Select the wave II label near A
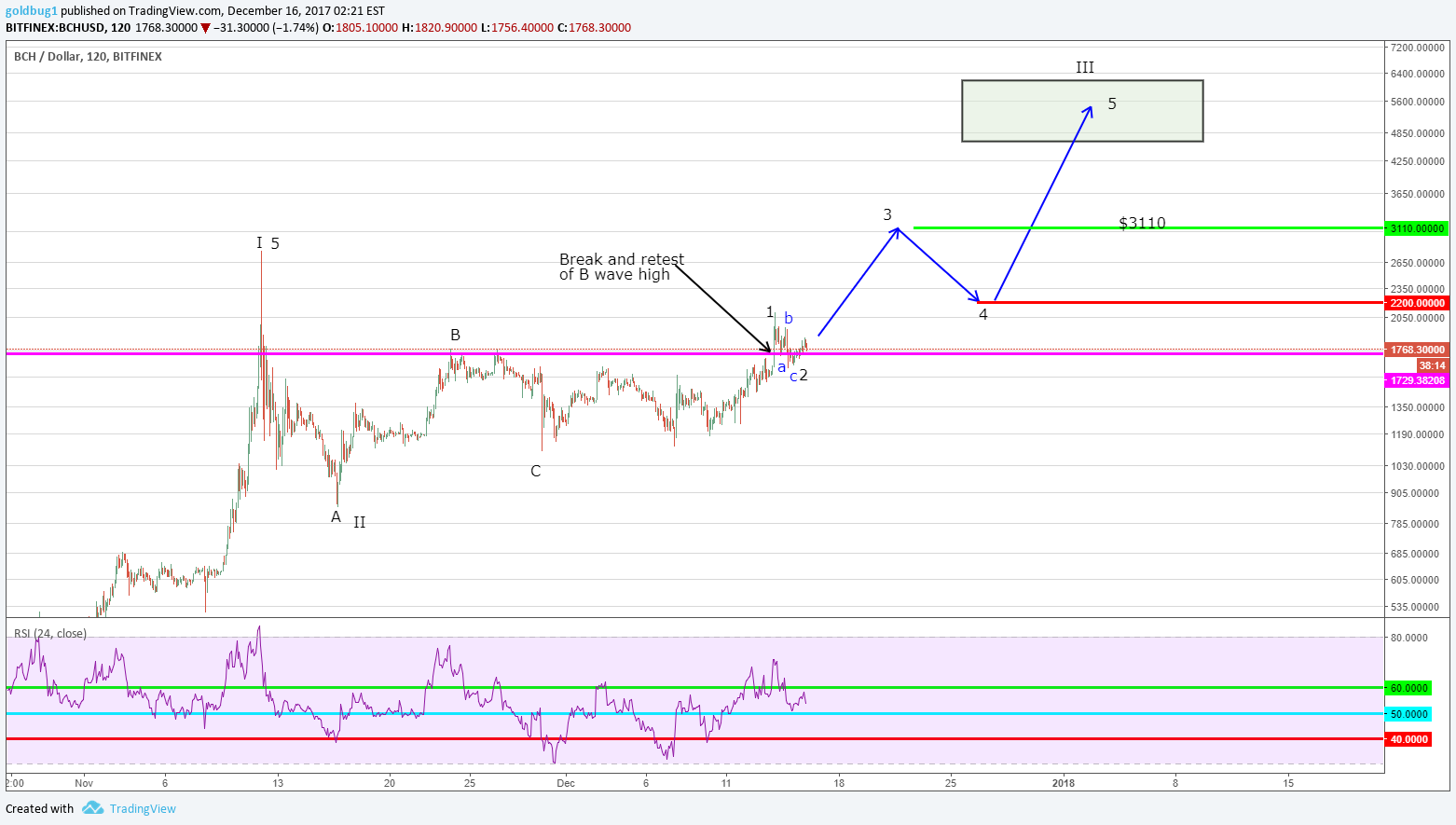 pos(360,523)
